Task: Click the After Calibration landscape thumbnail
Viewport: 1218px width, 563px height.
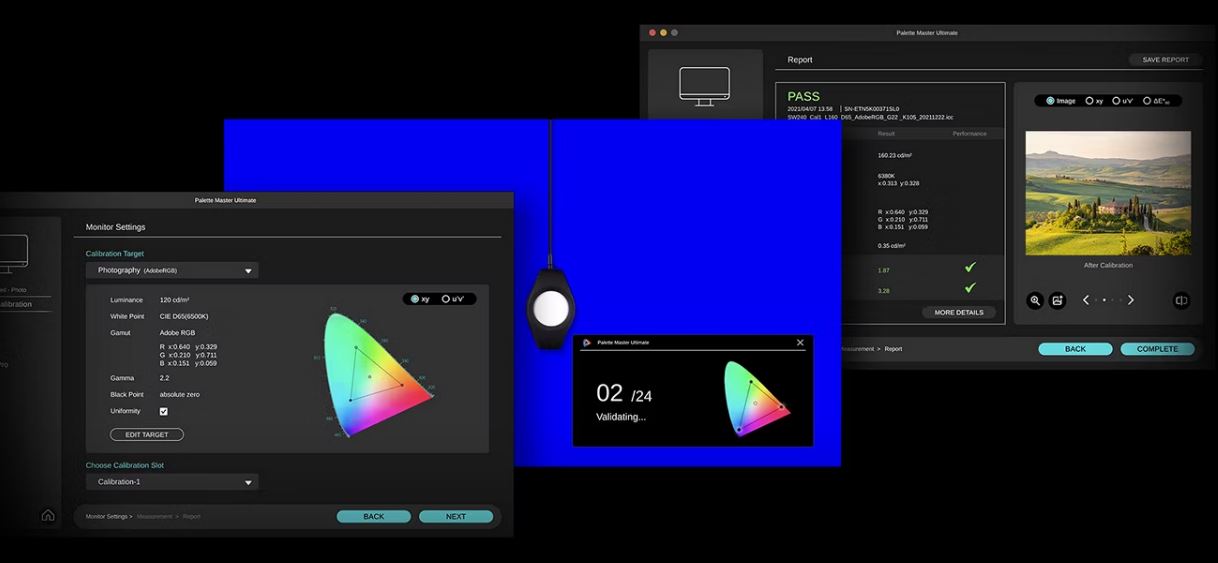Action: 1107,192
